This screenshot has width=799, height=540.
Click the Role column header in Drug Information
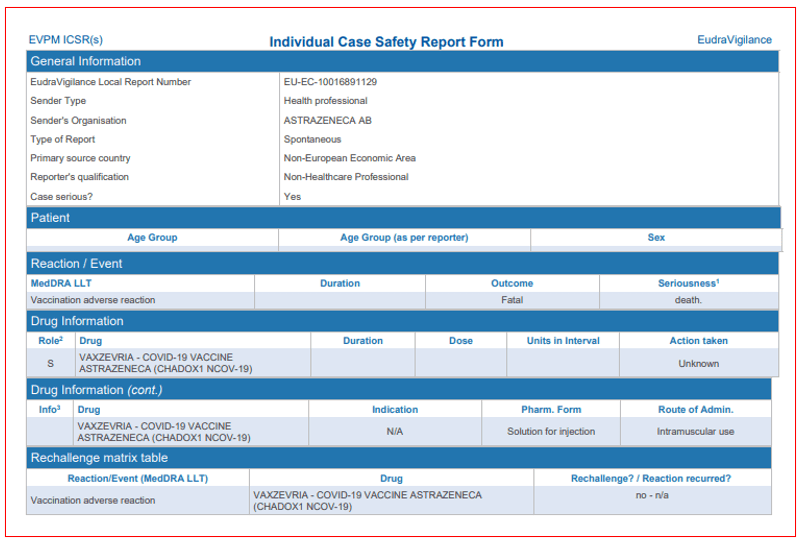pos(50,341)
